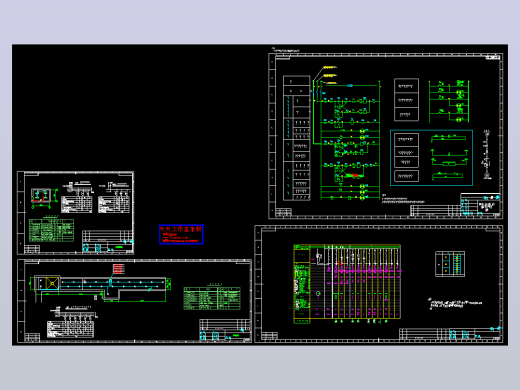Select the long corridor floor plan sheet

[x=134, y=301]
